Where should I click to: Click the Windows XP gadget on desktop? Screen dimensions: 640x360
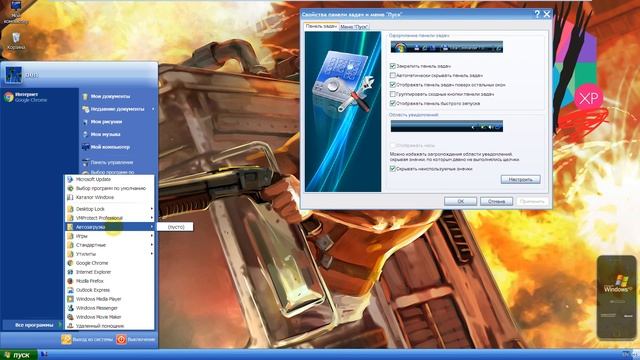pos(616,298)
